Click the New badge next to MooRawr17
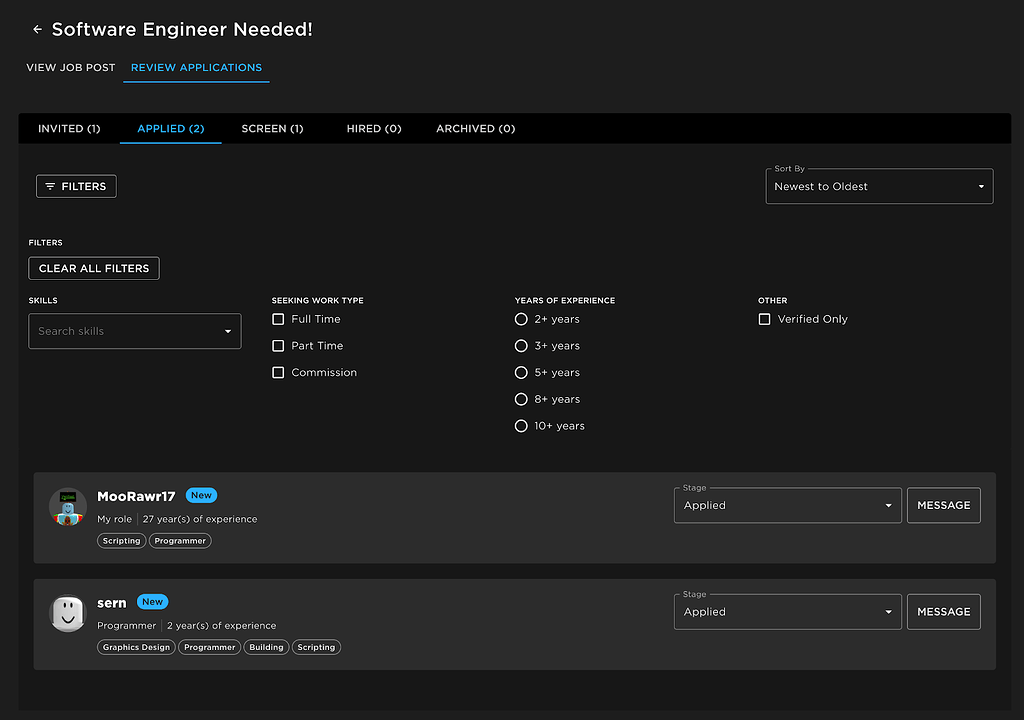This screenshot has width=1024, height=720. 201,495
